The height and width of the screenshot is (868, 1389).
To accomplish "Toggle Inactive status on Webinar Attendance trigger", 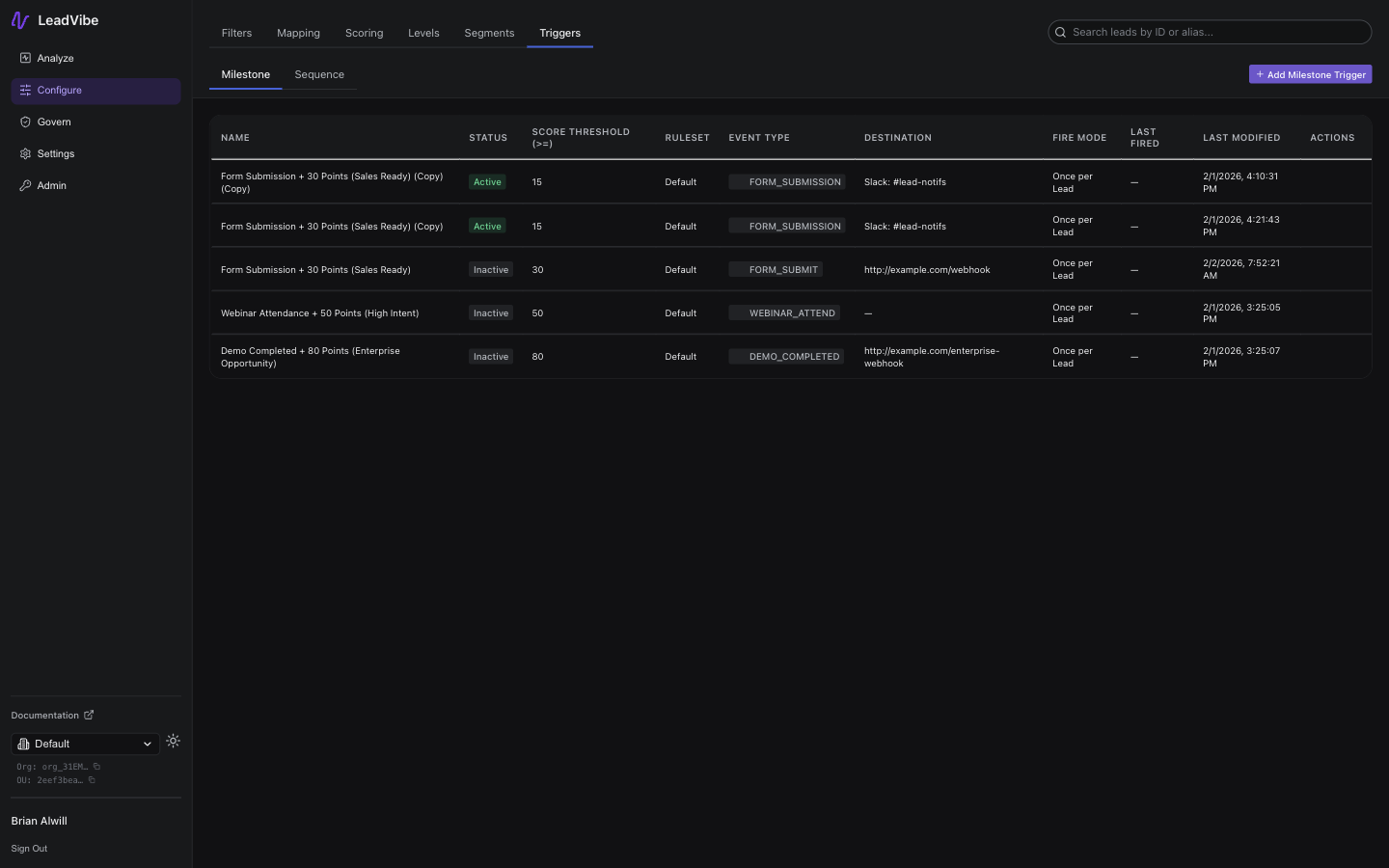I will click(490, 312).
